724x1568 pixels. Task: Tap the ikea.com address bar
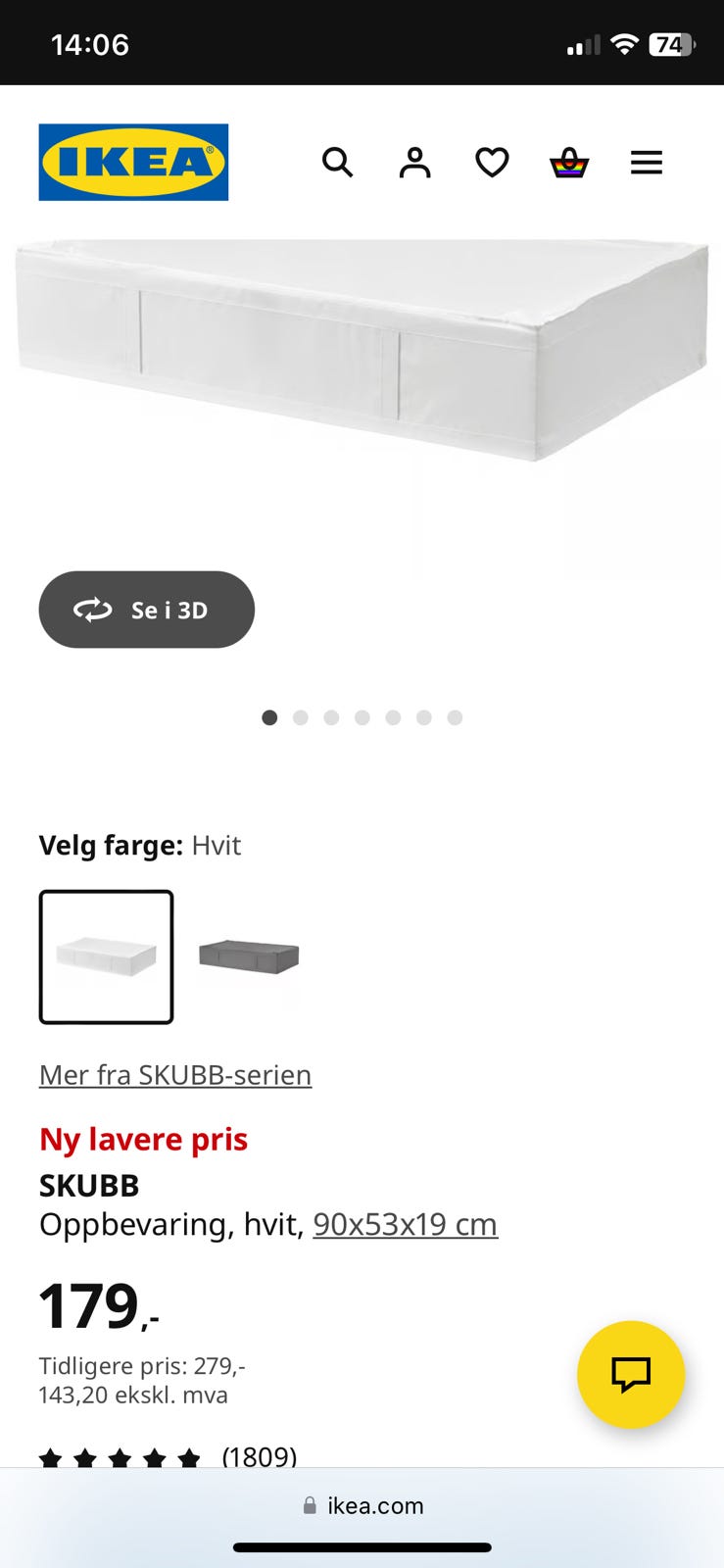pos(362,1505)
